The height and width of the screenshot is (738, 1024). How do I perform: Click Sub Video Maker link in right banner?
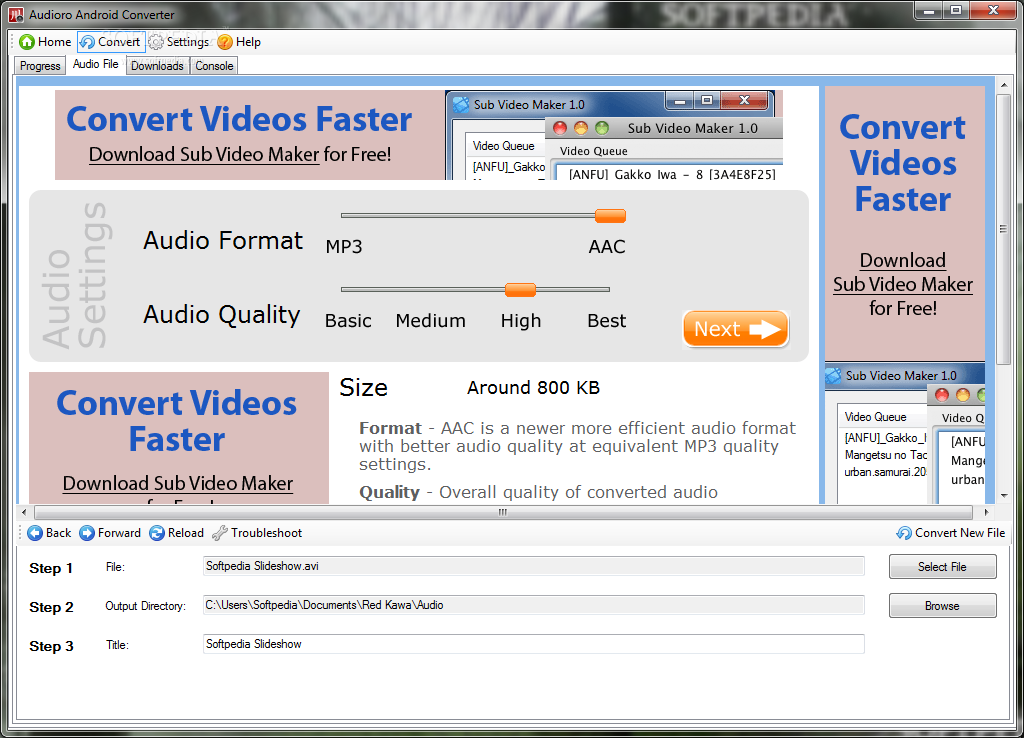[x=903, y=284]
